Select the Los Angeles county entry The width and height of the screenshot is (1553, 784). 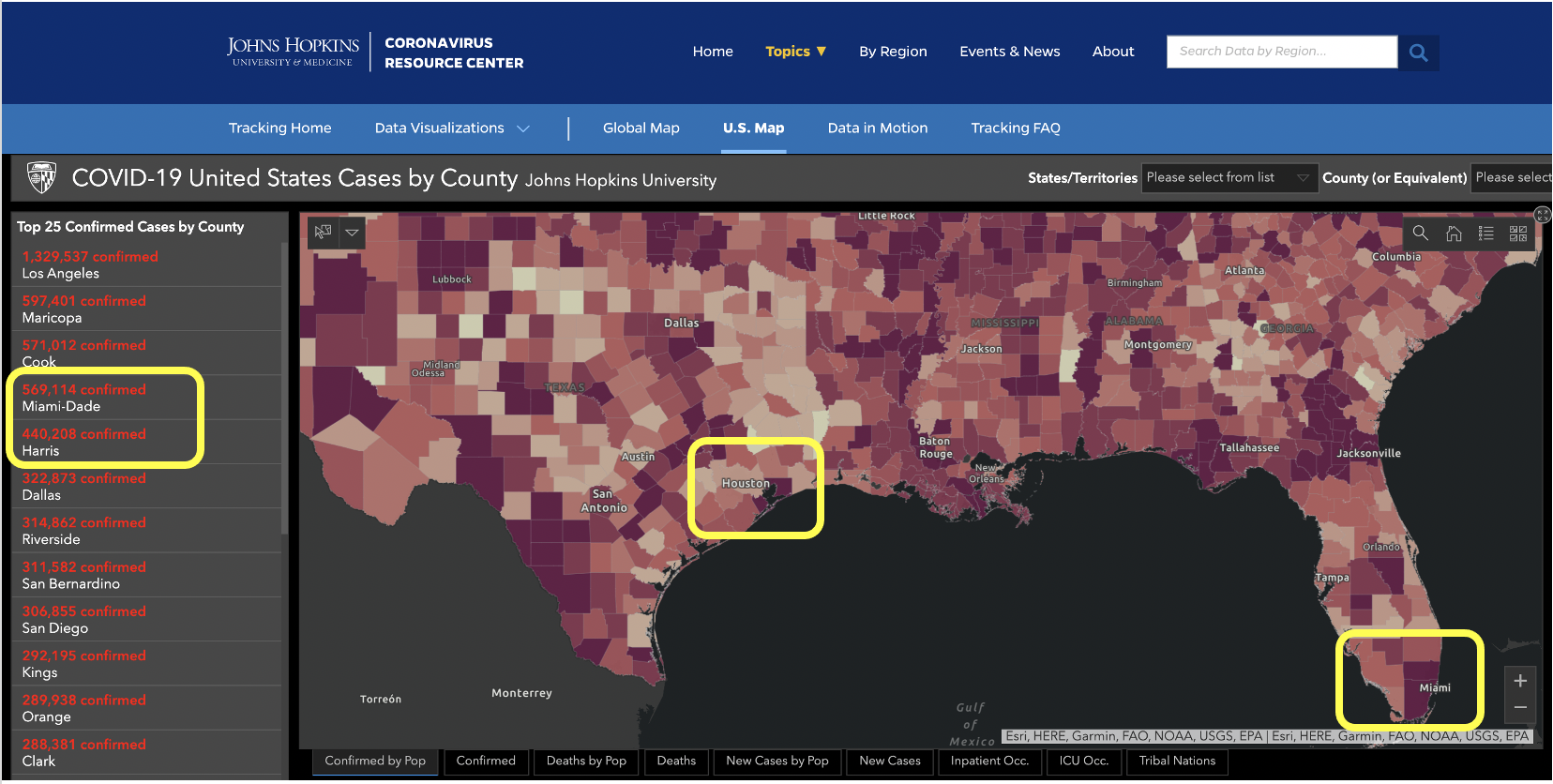148,264
